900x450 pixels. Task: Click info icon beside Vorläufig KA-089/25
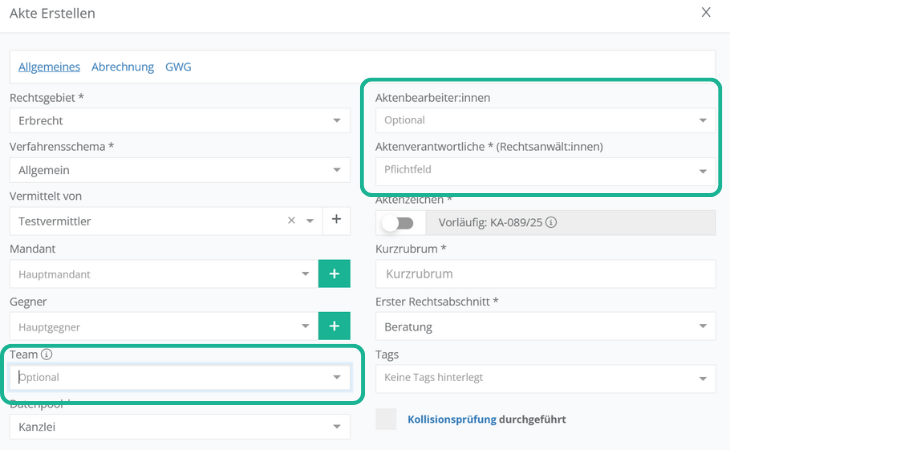[551, 223]
